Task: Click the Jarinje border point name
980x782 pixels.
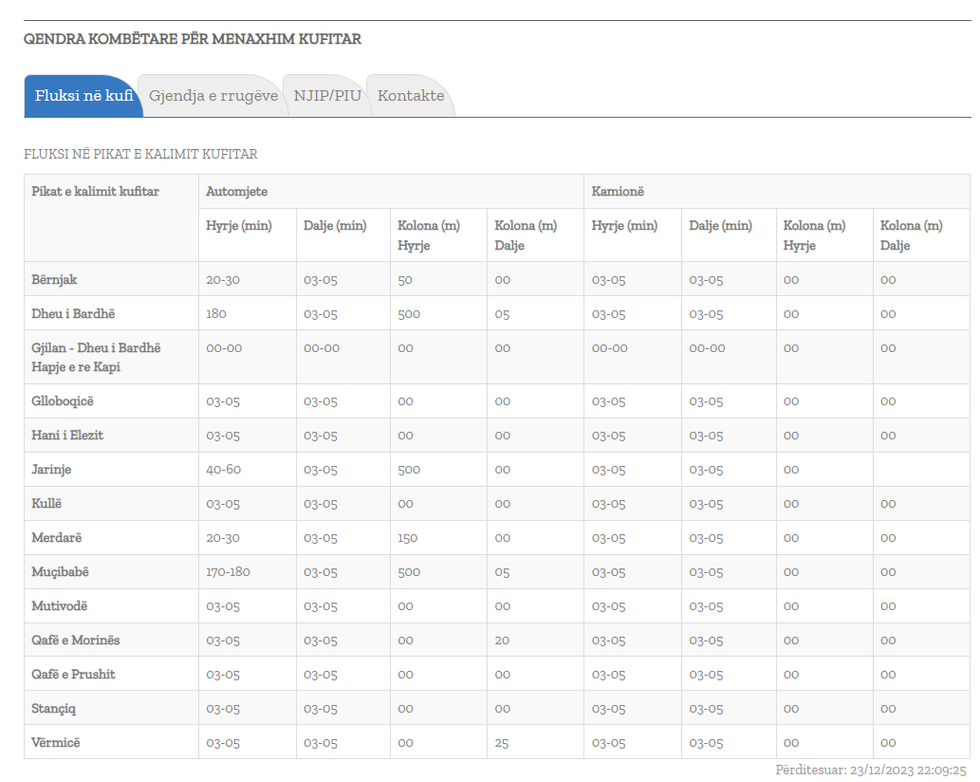Action: pyautogui.click(x=51, y=470)
